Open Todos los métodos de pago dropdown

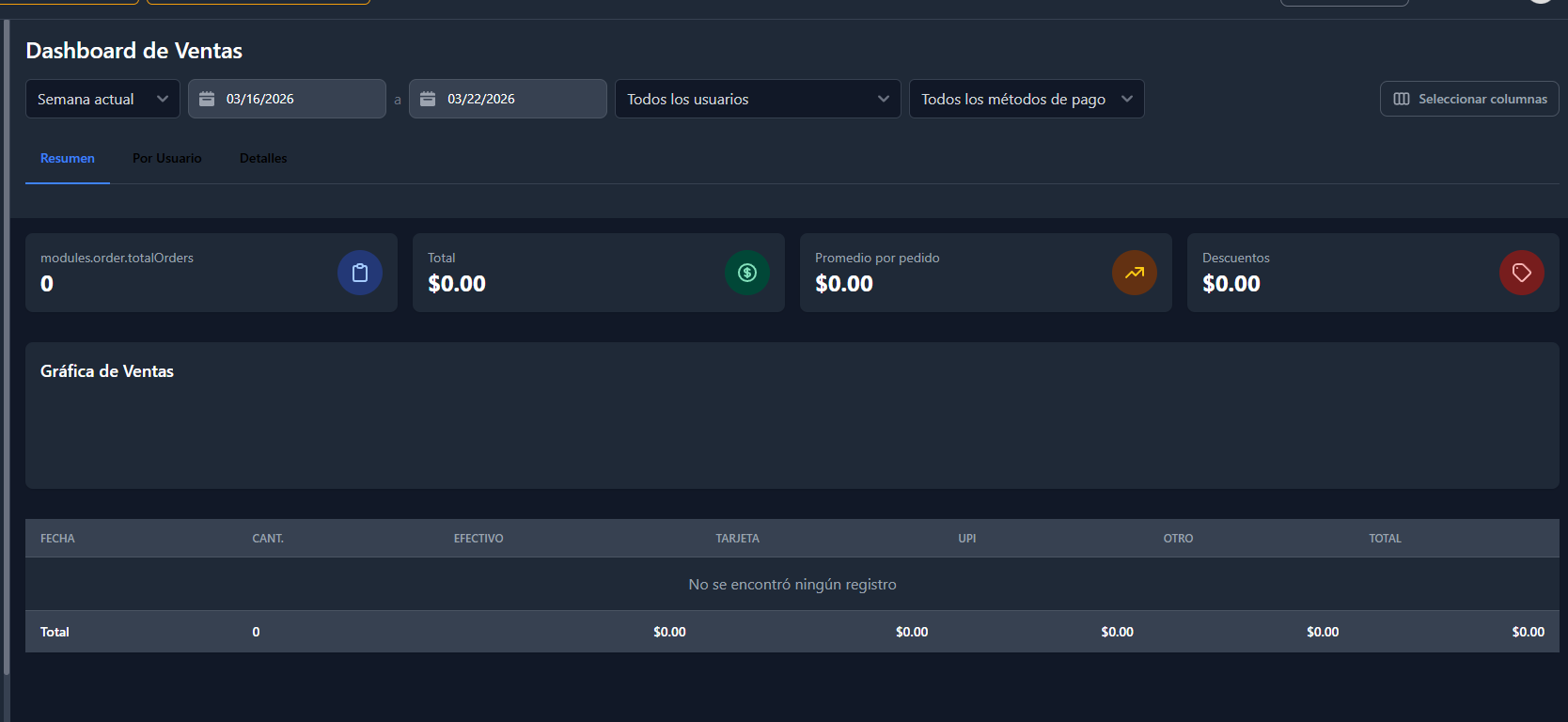click(x=1027, y=99)
